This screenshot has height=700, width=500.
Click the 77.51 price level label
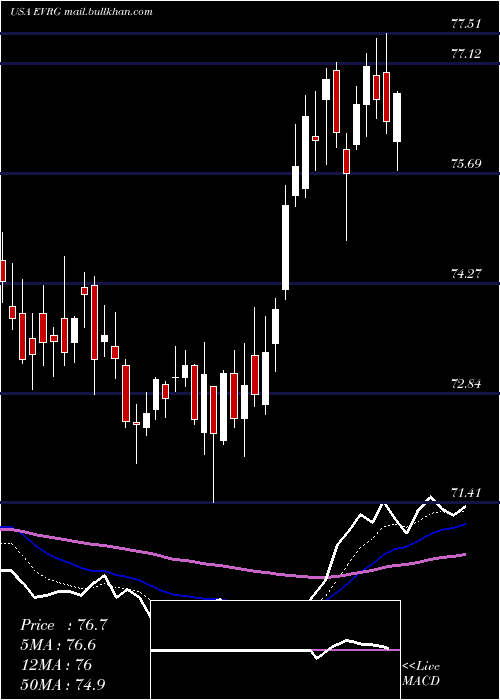tap(466, 24)
